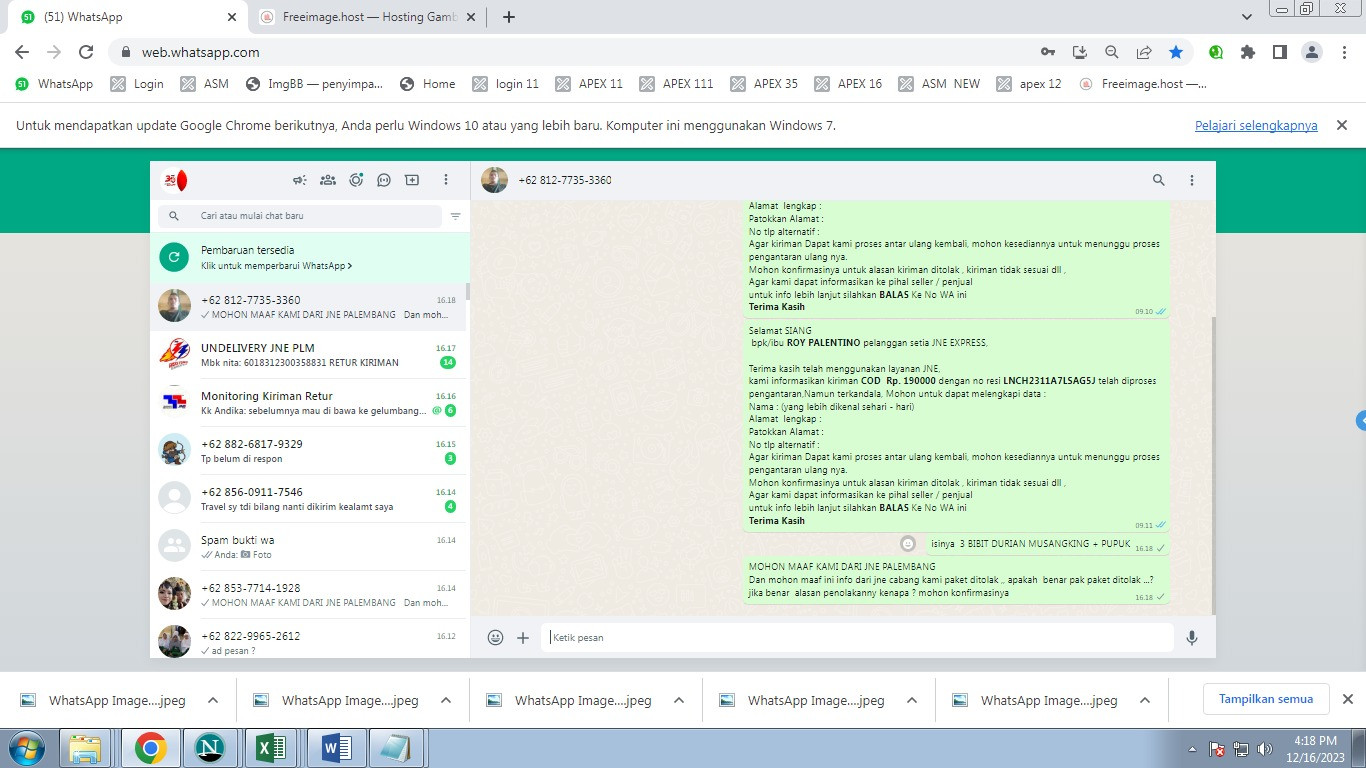Viewport: 1366px width, 768px height.
Task: Expand options for the fourth downloaded WhatsApp Image
Action: point(912,700)
